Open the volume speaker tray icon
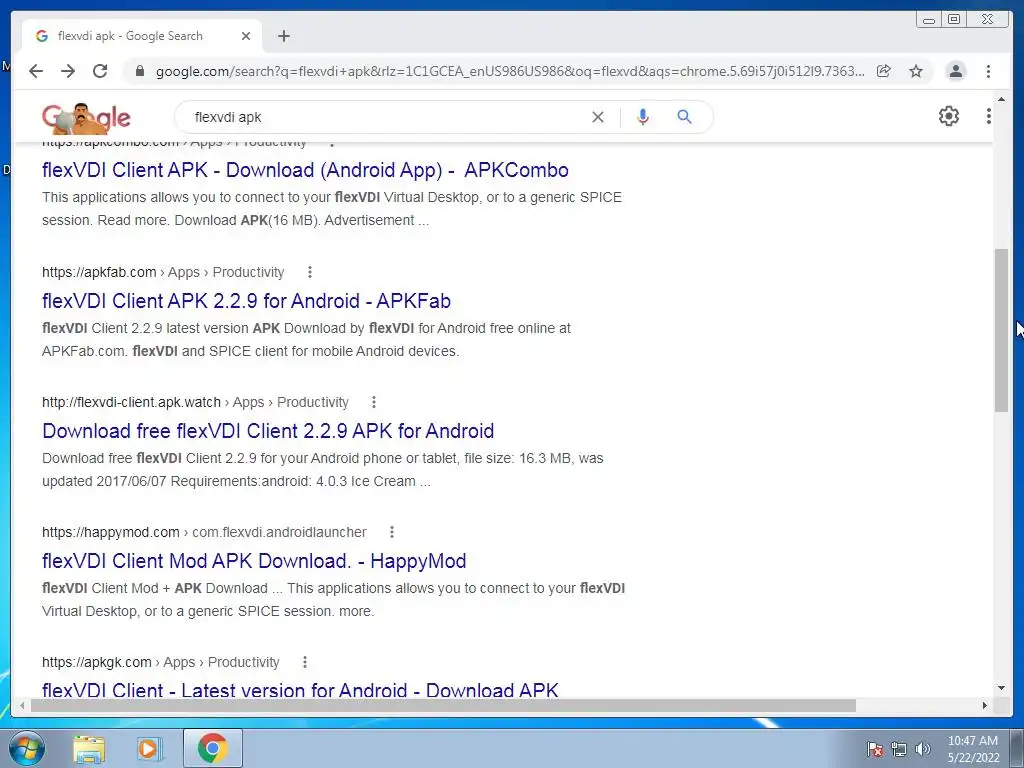The width and height of the screenshot is (1024, 768). click(923, 749)
